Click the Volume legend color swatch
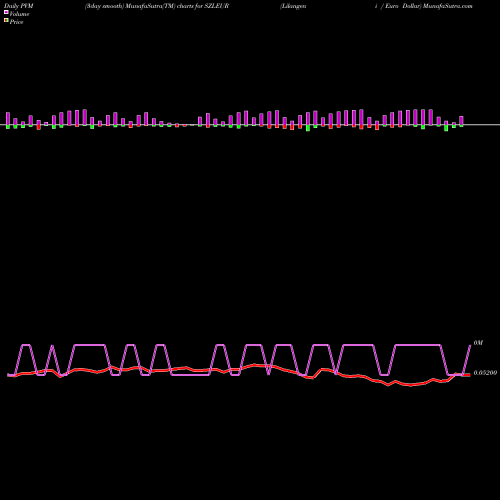The width and height of the screenshot is (500, 500). coord(6,13)
